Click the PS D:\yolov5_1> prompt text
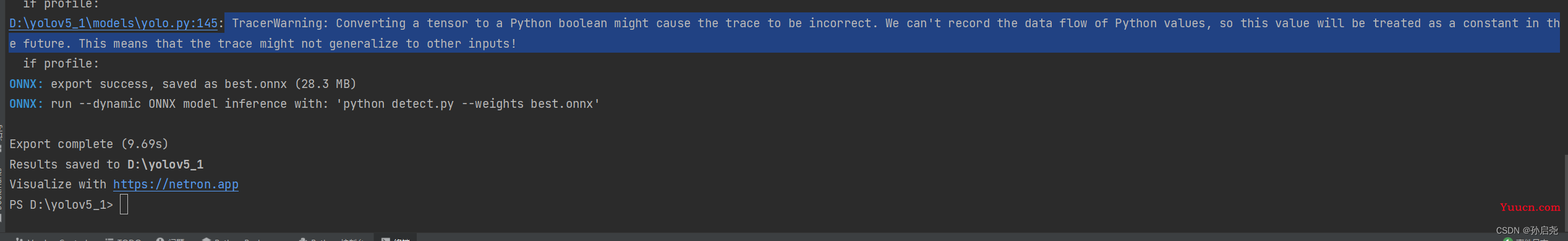Screen dimensions: 1568x241 pos(61,205)
